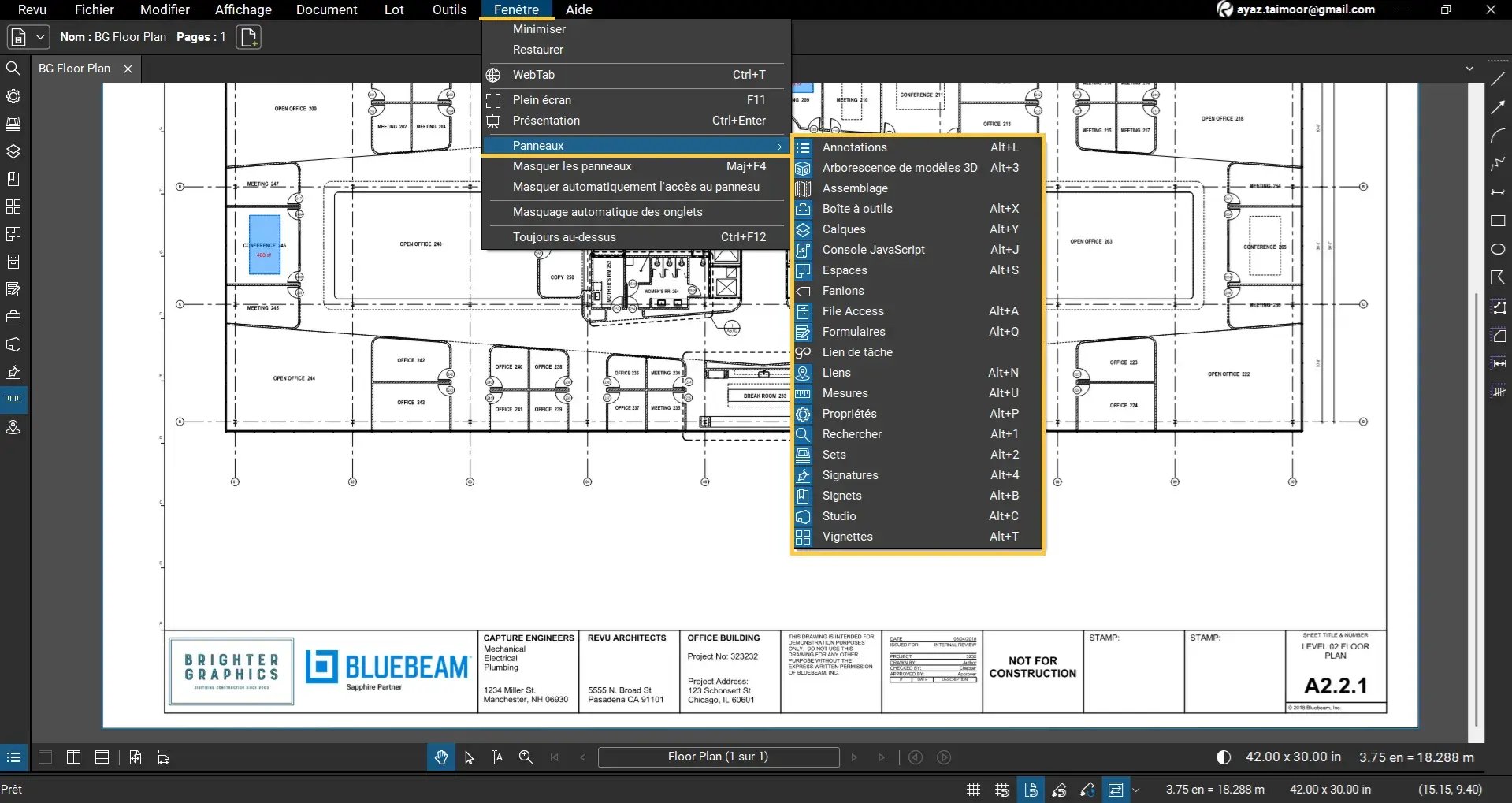The image size is (1512, 803).
Task: Click the Console JavaScript entry
Action: 873,249
